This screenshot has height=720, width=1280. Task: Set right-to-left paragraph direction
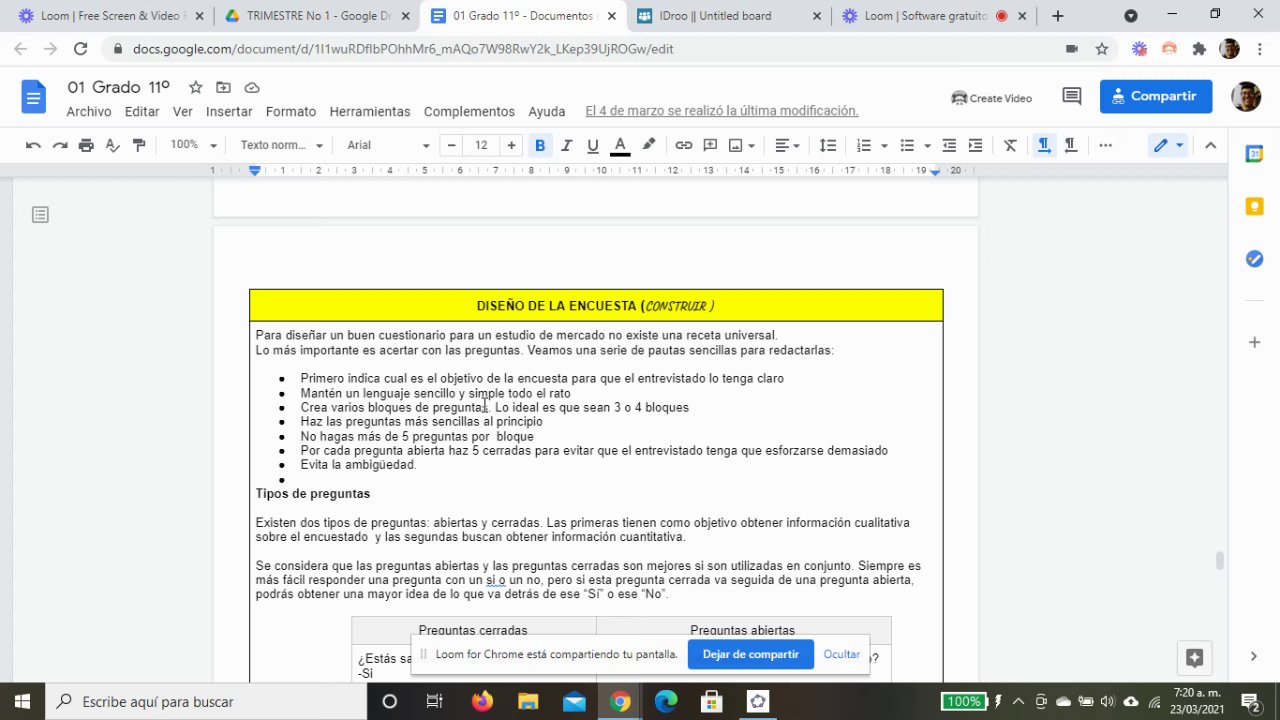[1070, 145]
